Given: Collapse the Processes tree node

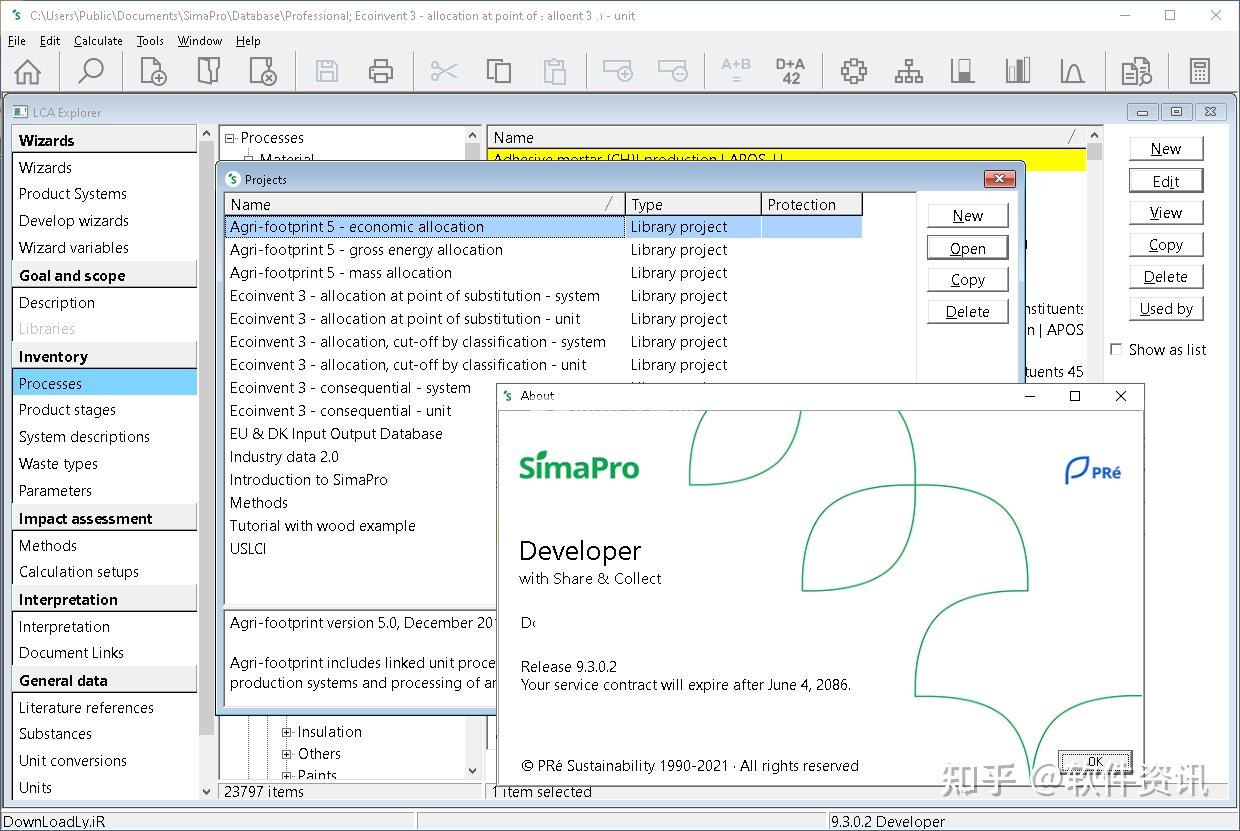Looking at the screenshot, I should 229,137.
